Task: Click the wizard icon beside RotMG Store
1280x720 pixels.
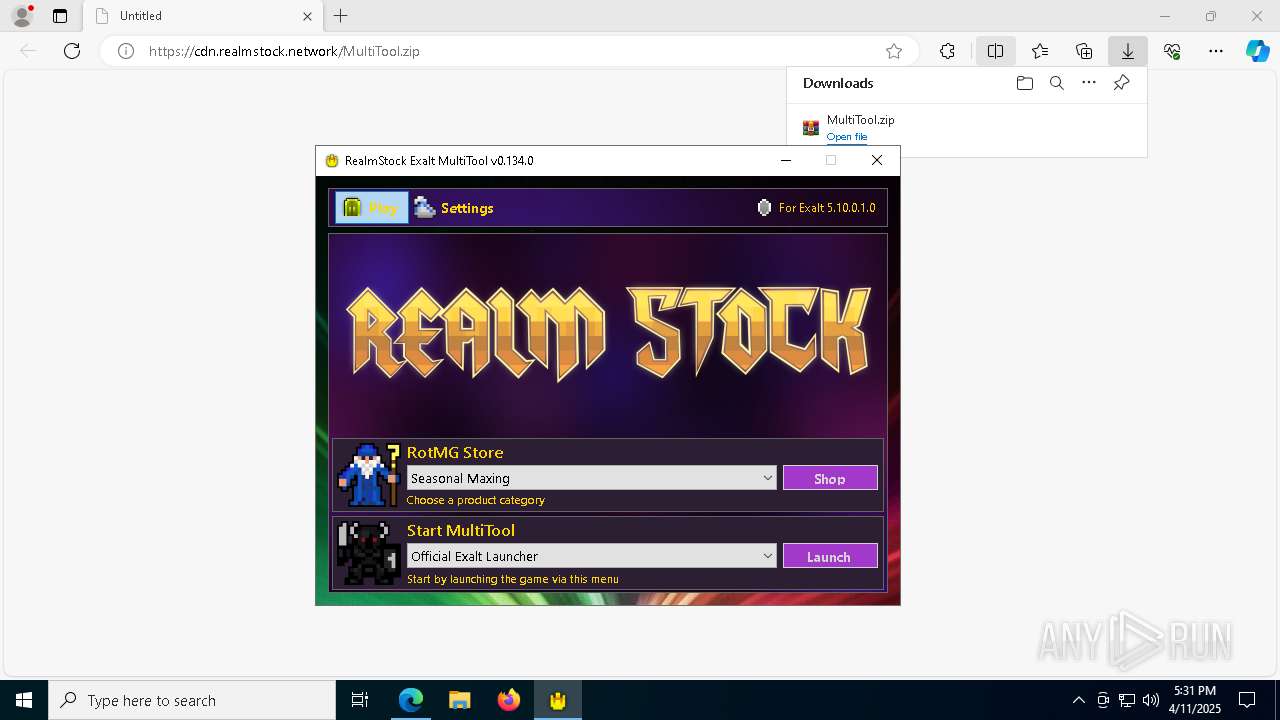Action: 369,474
